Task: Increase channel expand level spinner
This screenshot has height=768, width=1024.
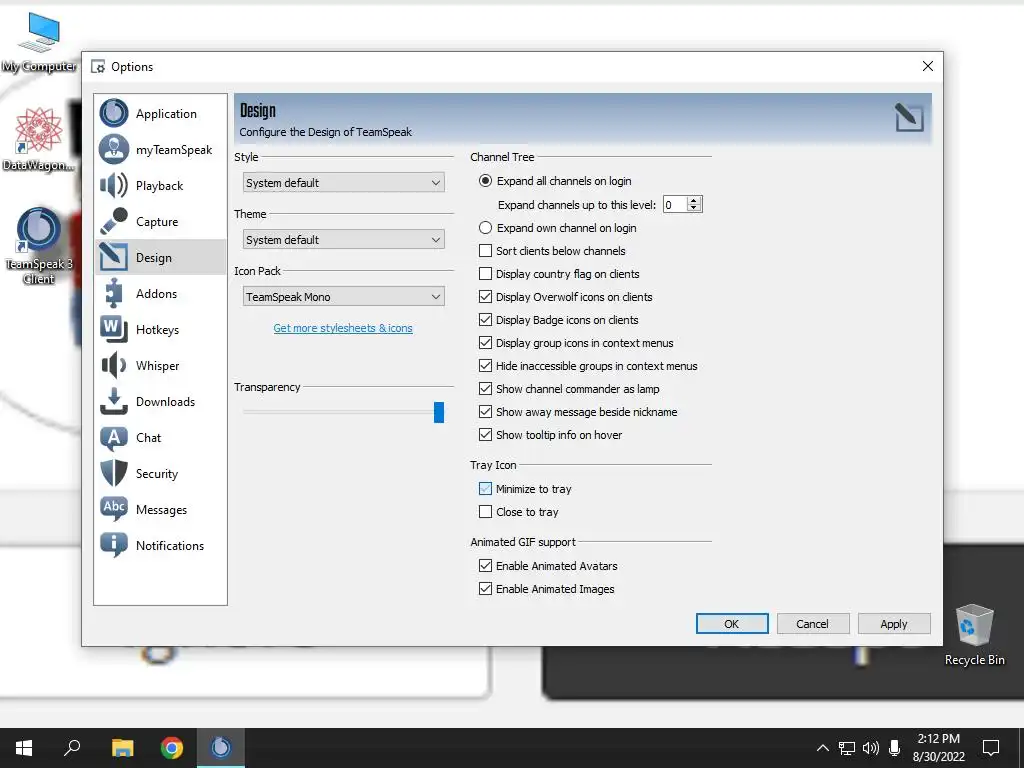Action: point(694,200)
